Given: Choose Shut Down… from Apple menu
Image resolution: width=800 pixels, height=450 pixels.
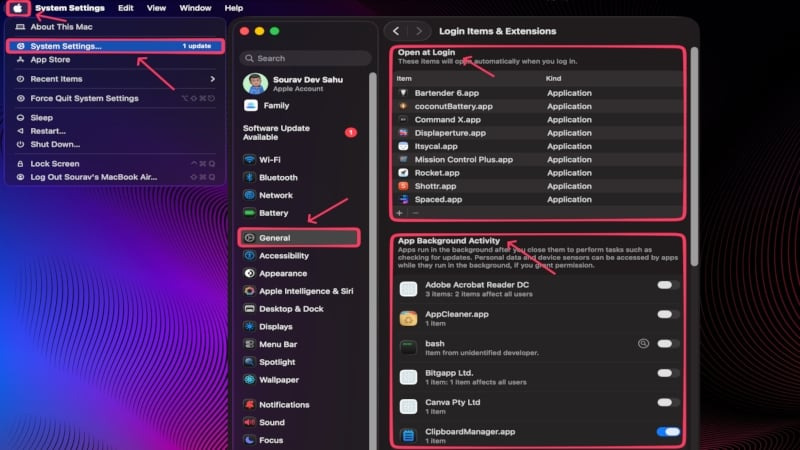Looking at the screenshot, I should 116,144.
